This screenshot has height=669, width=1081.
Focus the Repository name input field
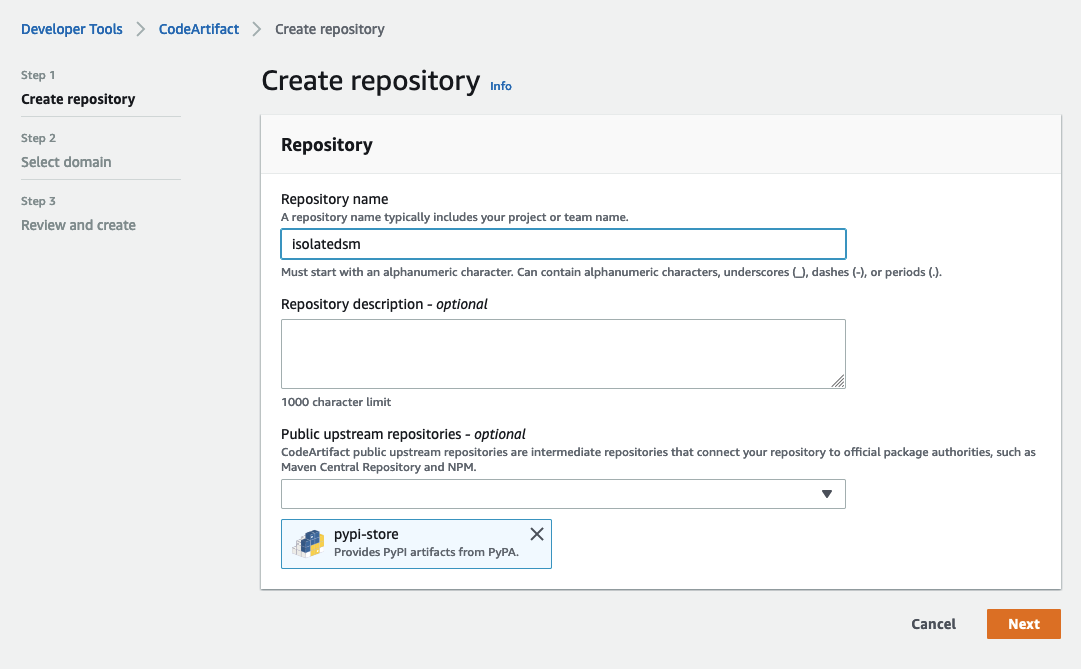coord(563,244)
